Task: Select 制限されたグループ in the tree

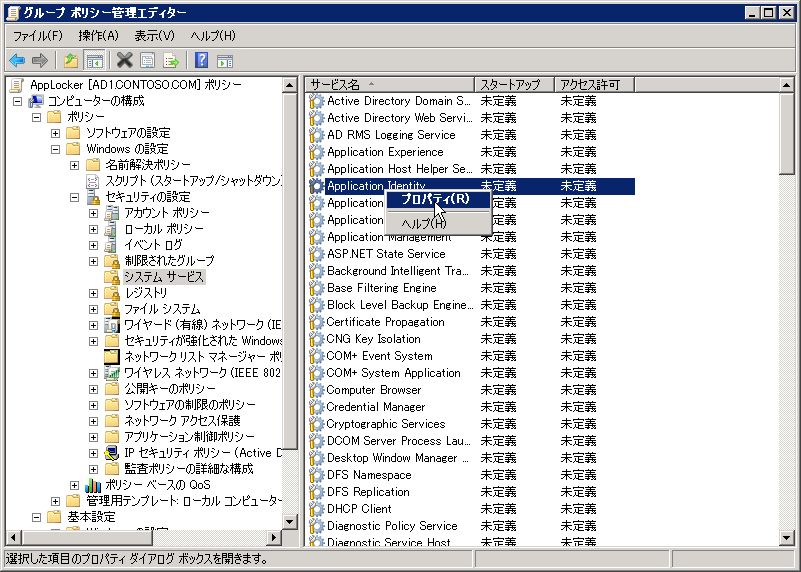Action: (170, 261)
